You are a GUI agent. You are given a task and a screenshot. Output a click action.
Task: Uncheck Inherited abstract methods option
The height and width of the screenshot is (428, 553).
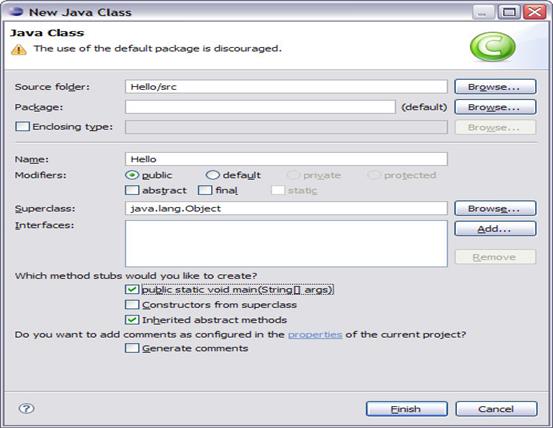tap(132, 320)
